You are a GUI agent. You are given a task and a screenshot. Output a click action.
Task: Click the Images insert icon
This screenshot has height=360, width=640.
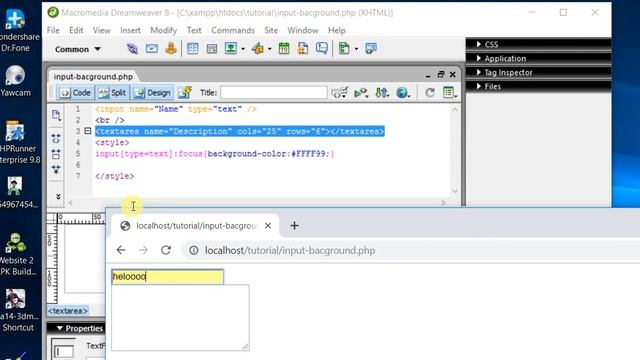pos(231,49)
